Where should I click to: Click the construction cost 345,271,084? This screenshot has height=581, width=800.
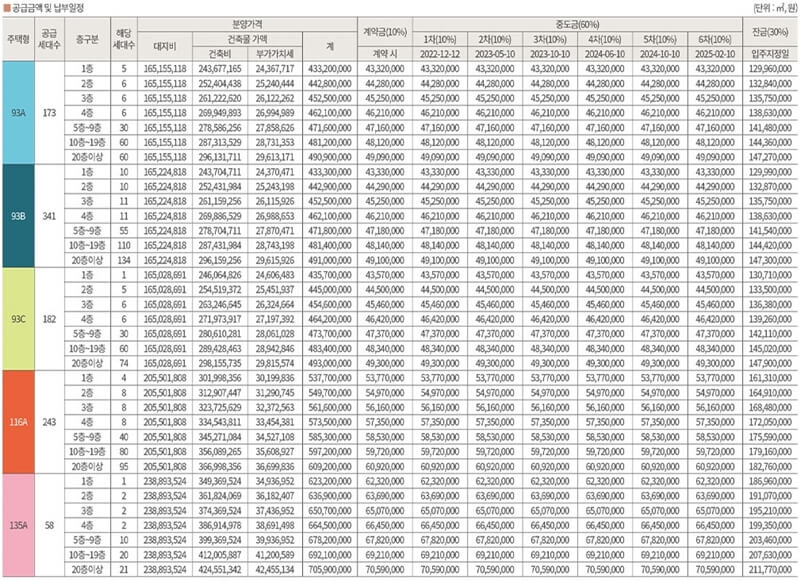pyautogui.click(x=220, y=437)
